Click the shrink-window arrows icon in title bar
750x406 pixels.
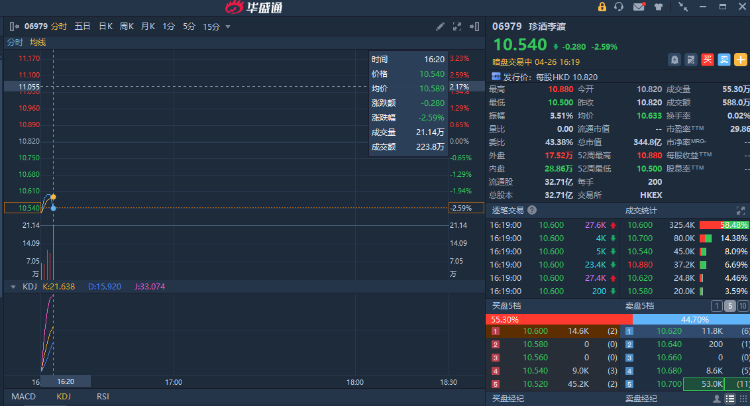[683, 7]
